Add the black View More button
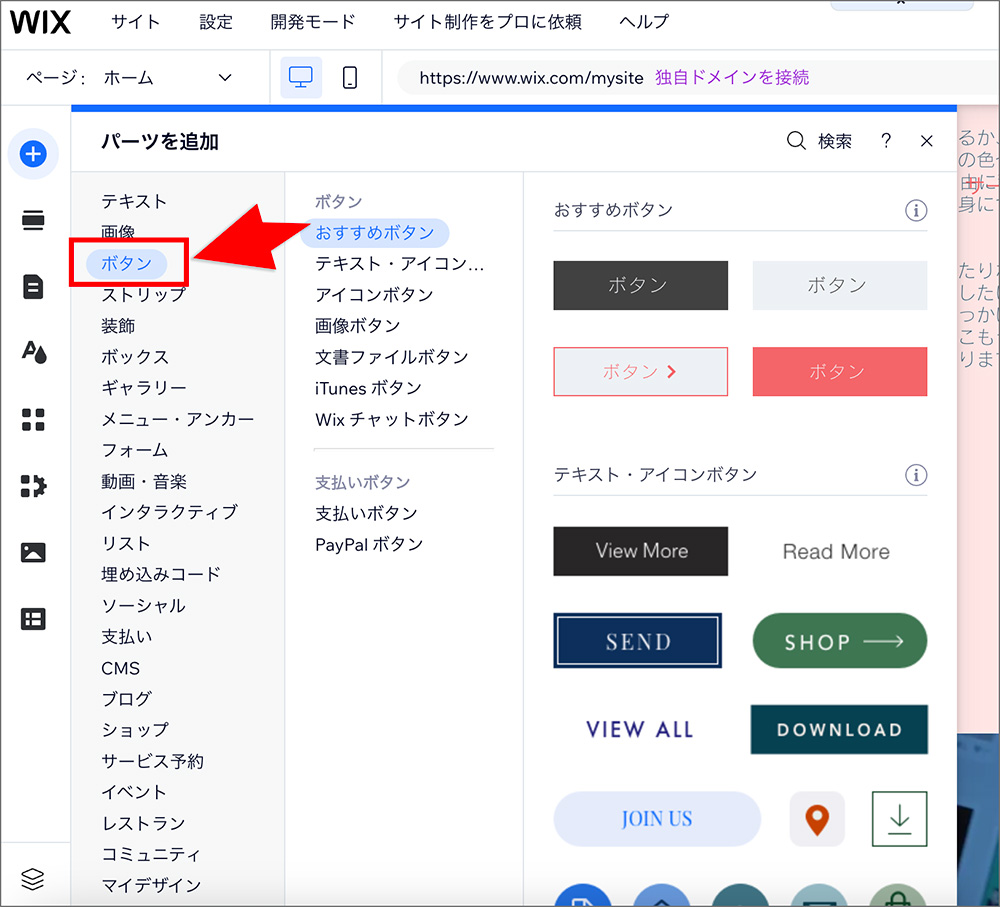Image resolution: width=1000 pixels, height=907 pixels. (x=640, y=551)
